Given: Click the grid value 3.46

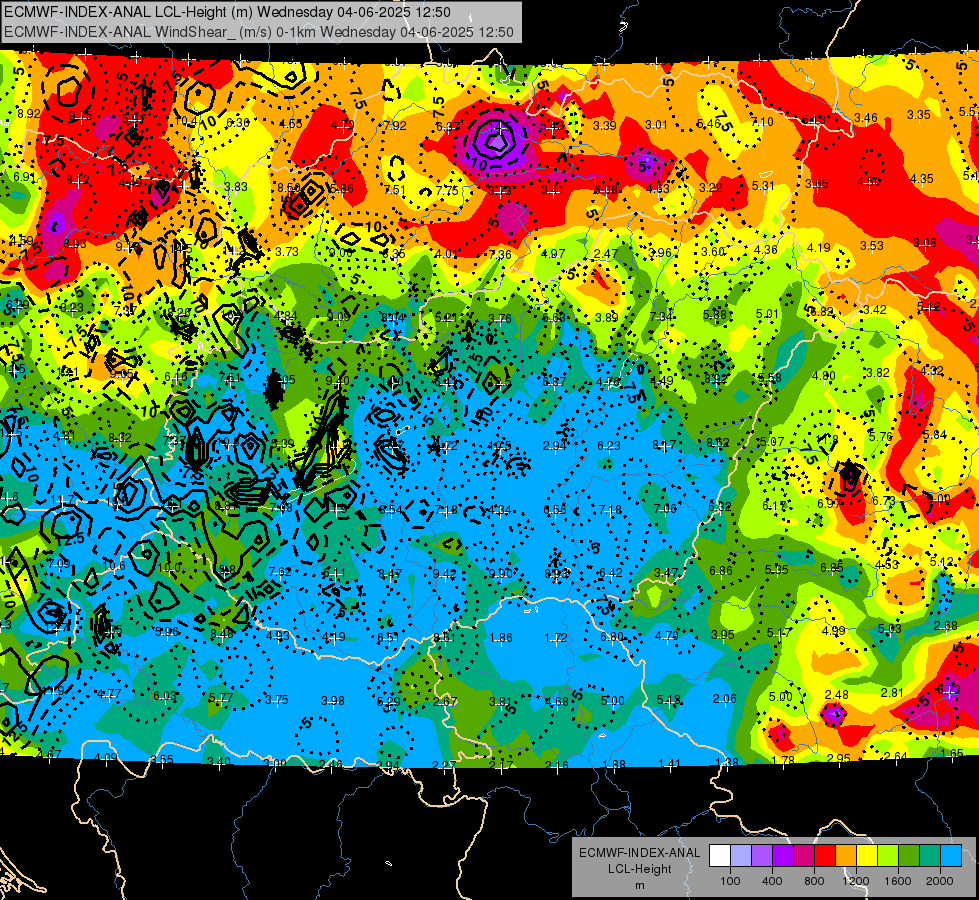Looking at the screenshot, I should (x=866, y=117).
